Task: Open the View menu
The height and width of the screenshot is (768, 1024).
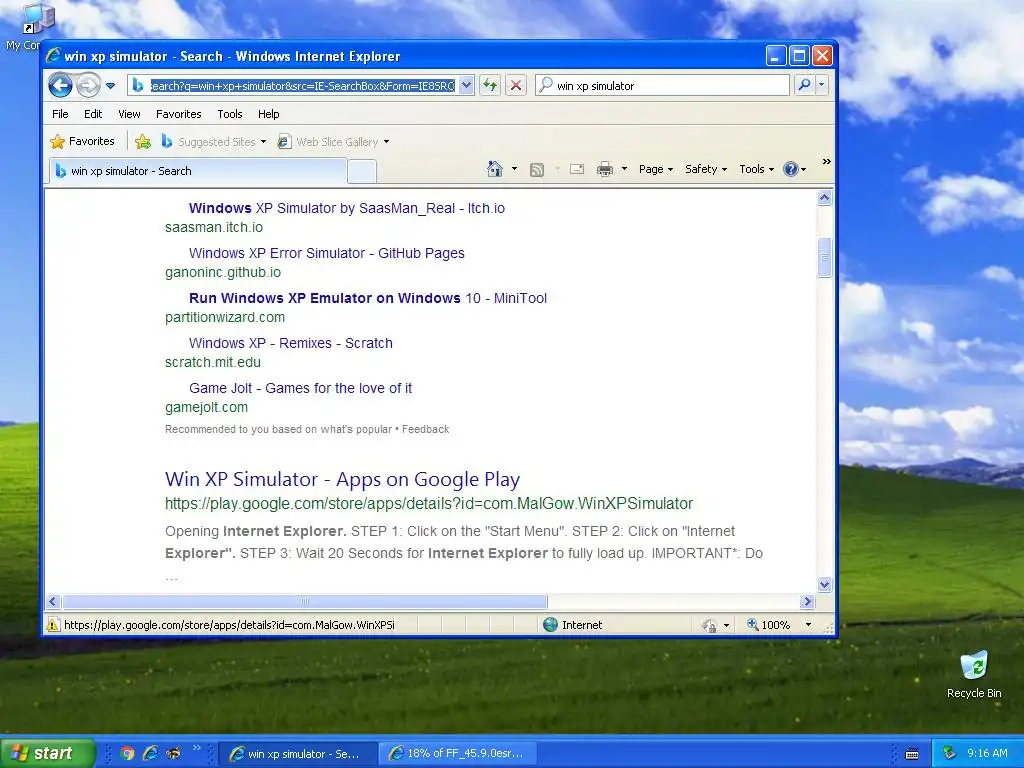Action: coord(129,114)
